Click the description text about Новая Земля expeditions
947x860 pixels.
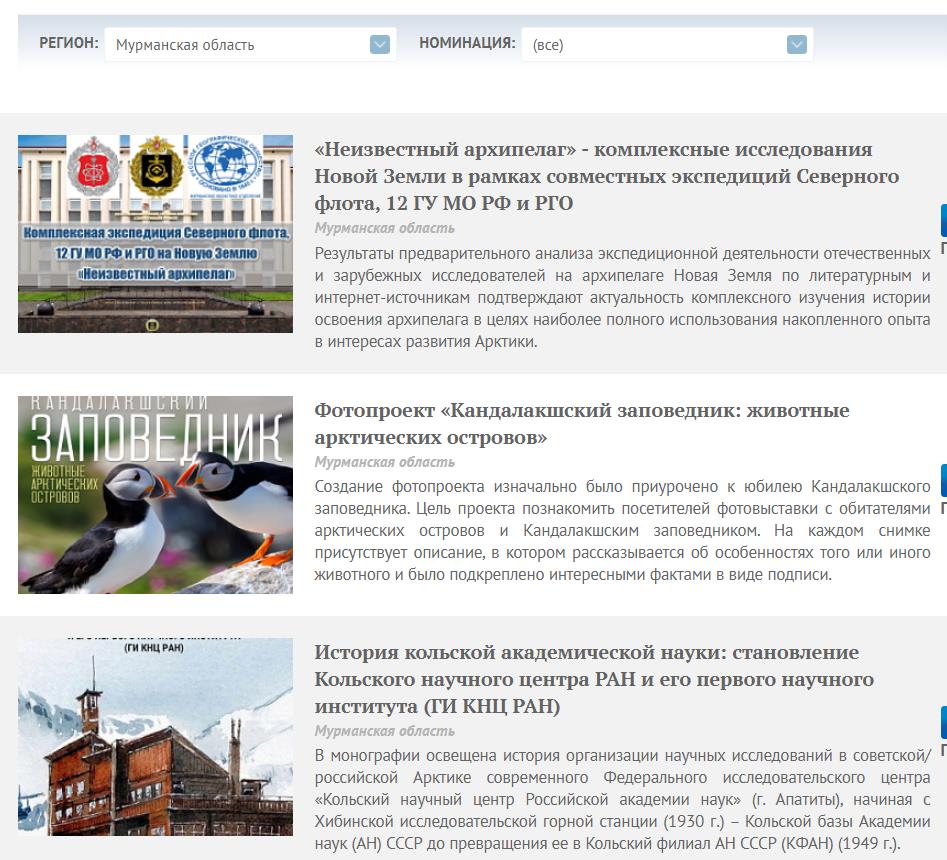pos(622,297)
